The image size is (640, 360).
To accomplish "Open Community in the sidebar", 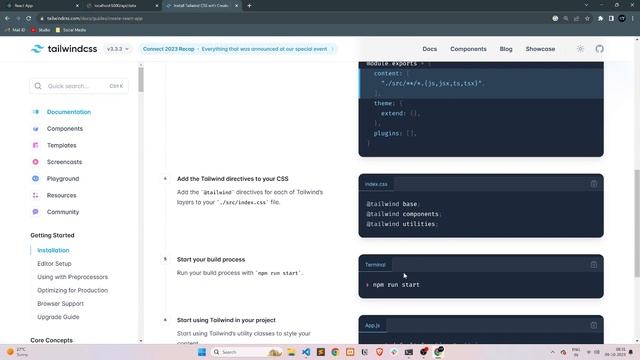I will [63, 212].
